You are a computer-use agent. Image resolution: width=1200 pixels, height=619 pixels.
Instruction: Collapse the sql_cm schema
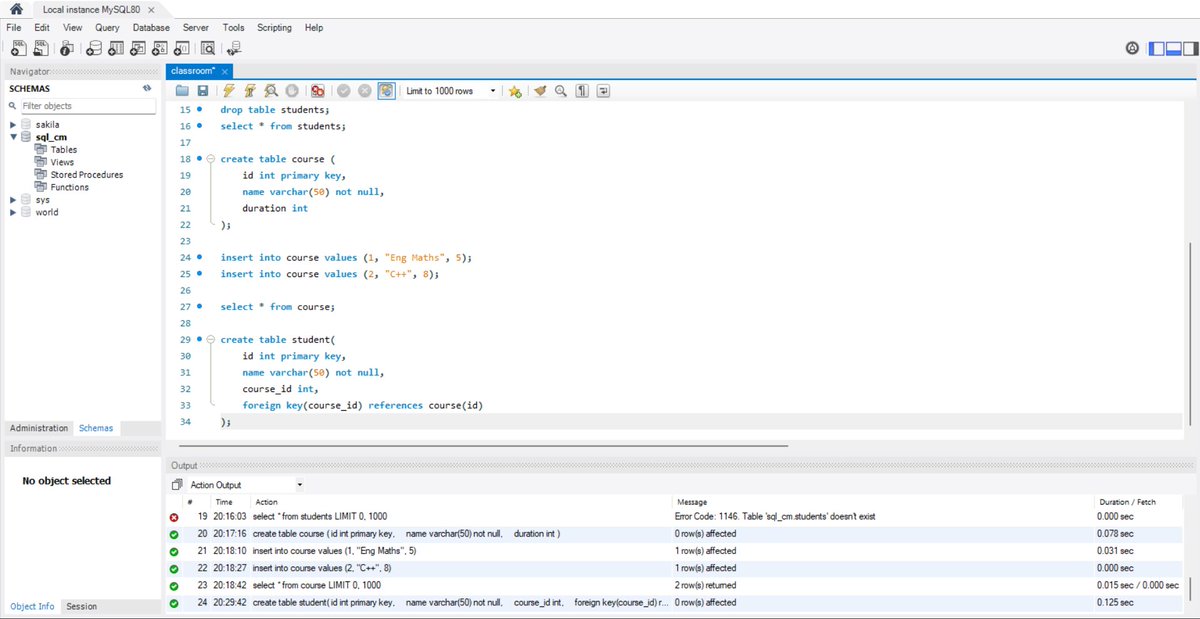13,137
